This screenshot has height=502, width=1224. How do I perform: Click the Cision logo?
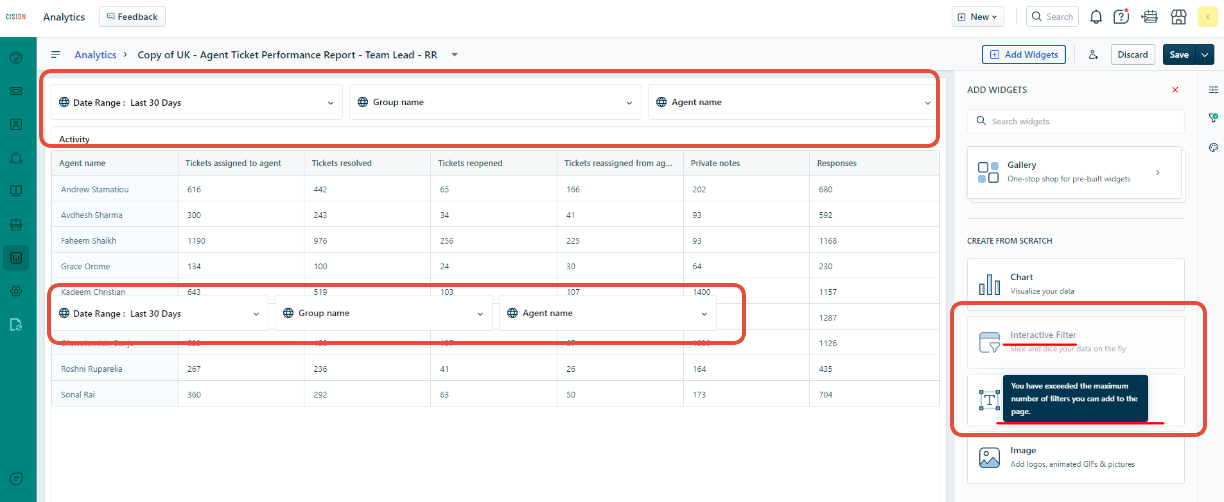pos(16,16)
